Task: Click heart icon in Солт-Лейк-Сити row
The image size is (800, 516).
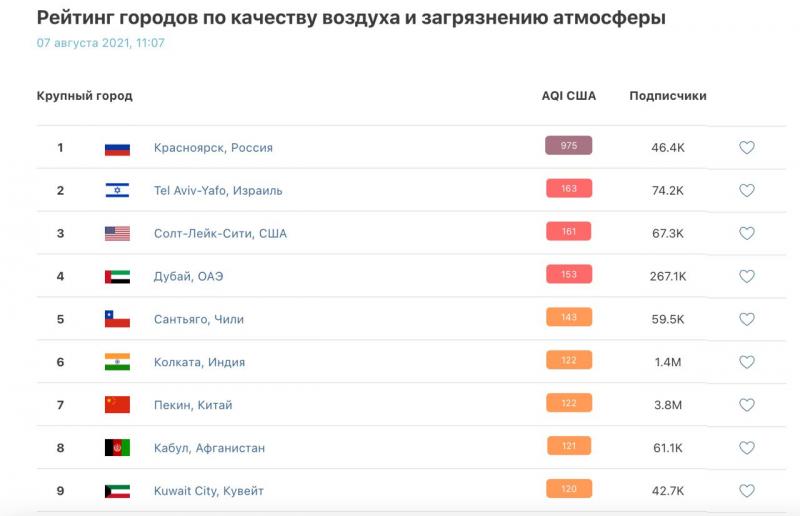Action: coord(746,233)
